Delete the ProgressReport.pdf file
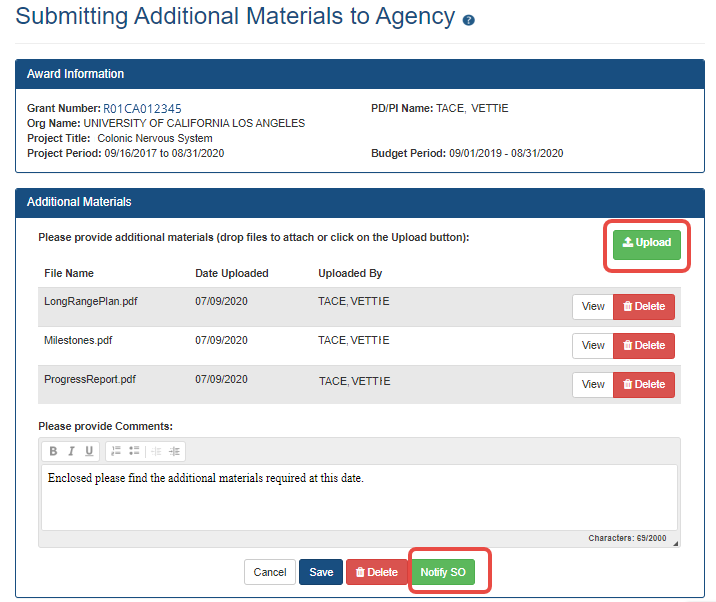This screenshot has width=716, height=602. 643,384
